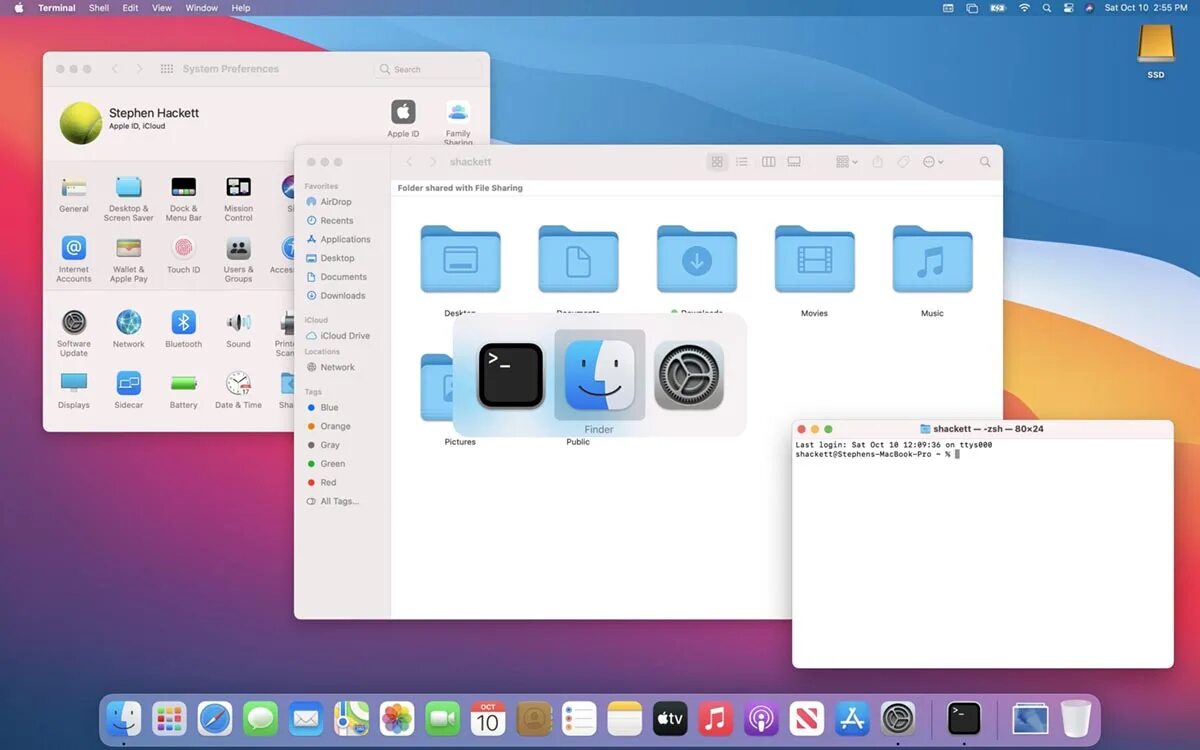
Task: Open Family Sharing in System Preferences
Action: point(458,122)
